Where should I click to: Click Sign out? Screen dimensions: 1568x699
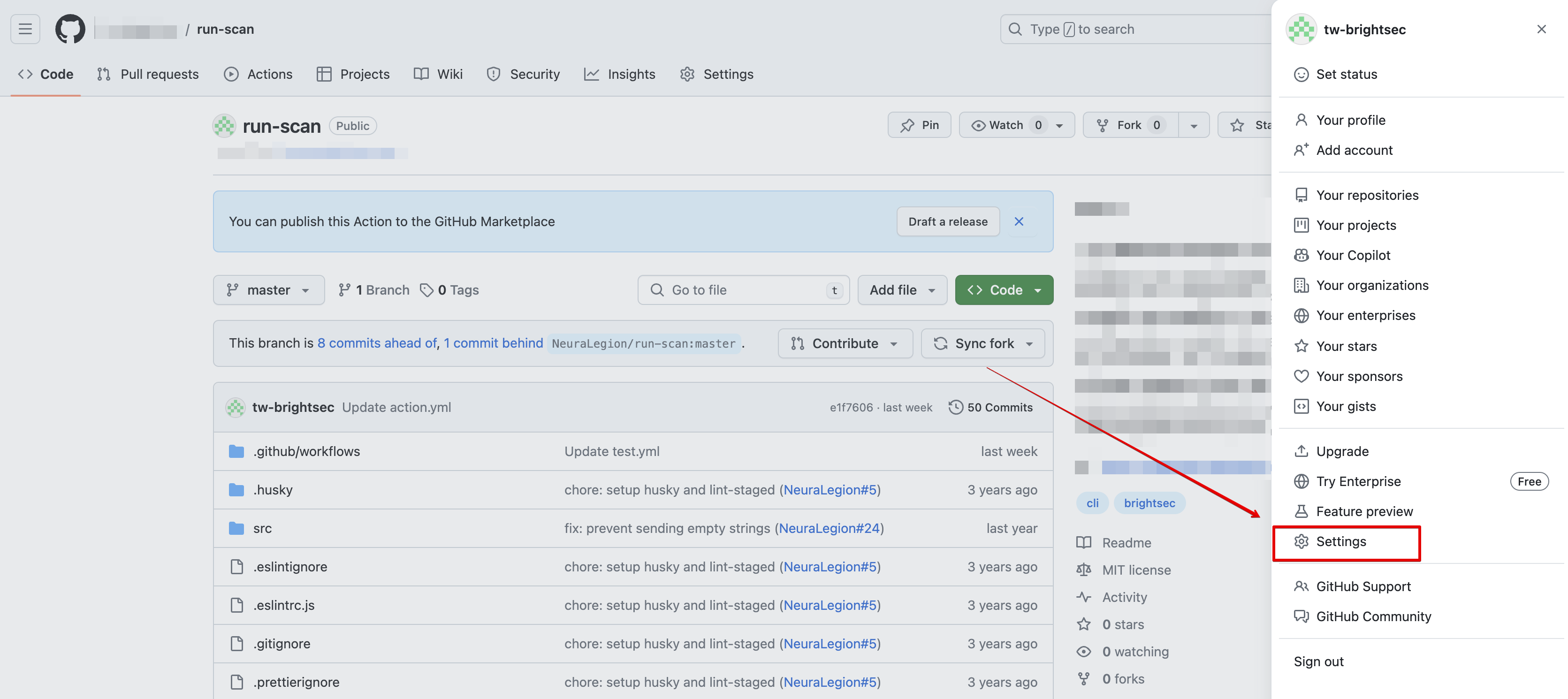tap(1421, 662)
